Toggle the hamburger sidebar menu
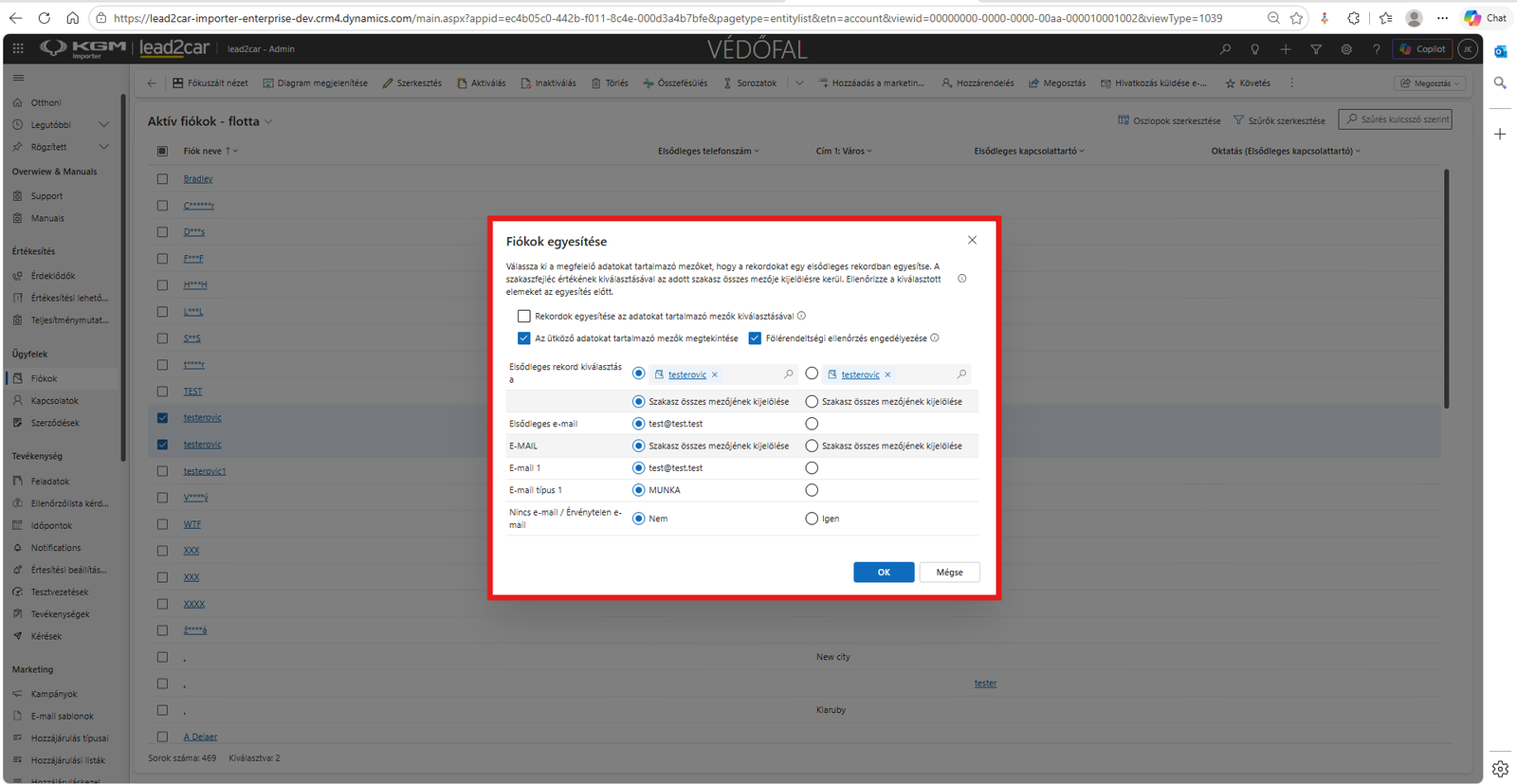The height and width of the screenshot is (784, 1517). coord(18,78)
